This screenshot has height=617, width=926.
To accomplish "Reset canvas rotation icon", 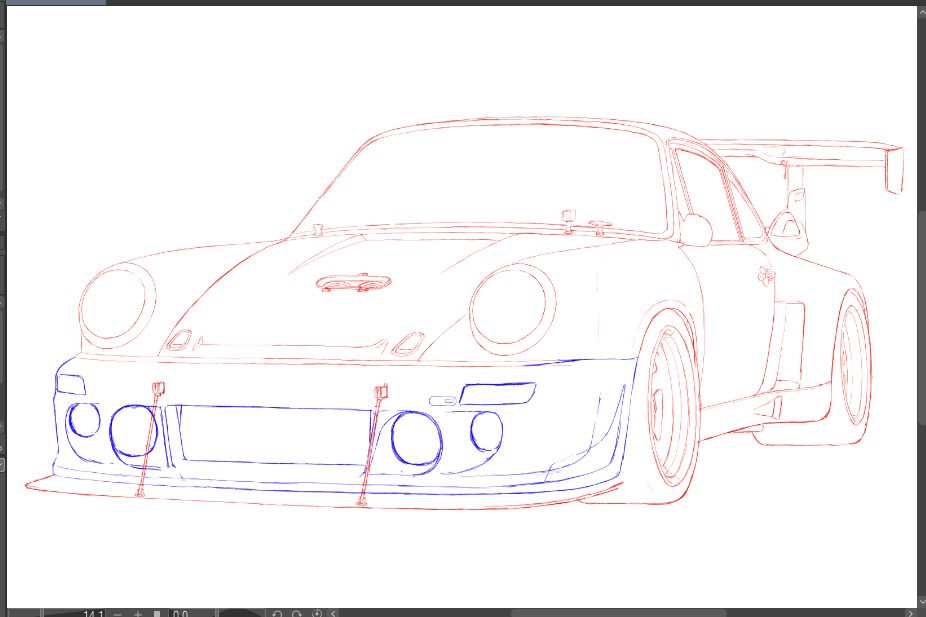I will click(317, 614).
